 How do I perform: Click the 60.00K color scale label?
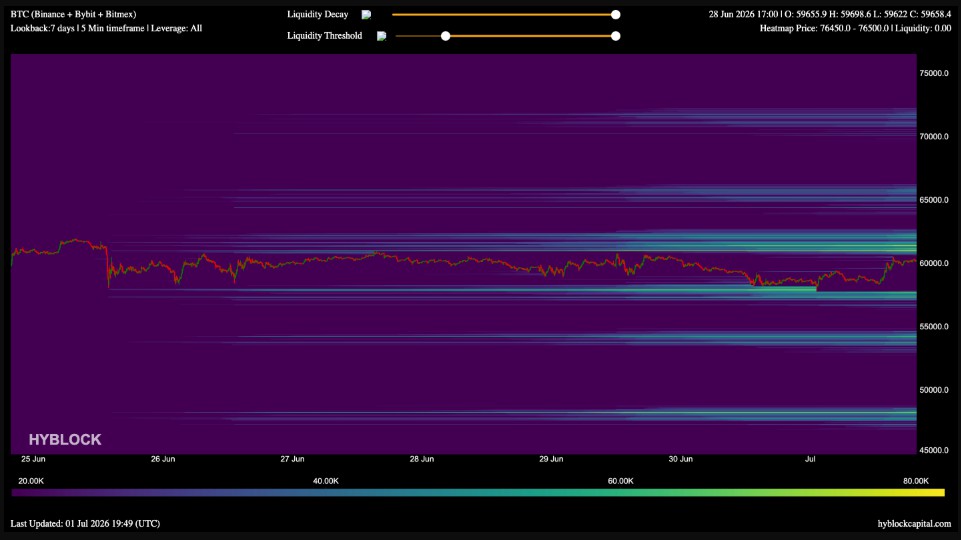pyautogui.click(x=620, y=481)
